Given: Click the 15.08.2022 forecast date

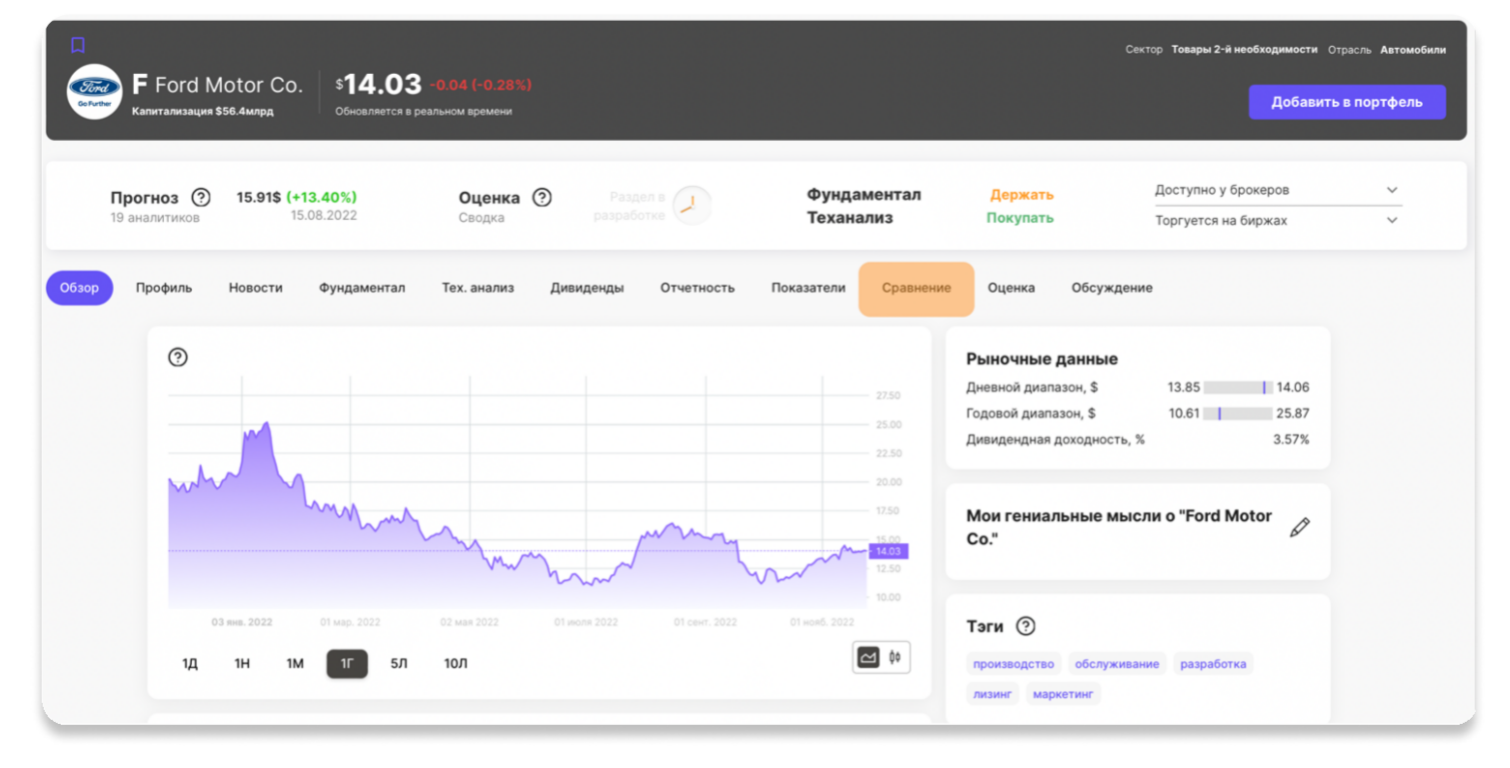Looking at the screenshot, I should click(324, 215).
